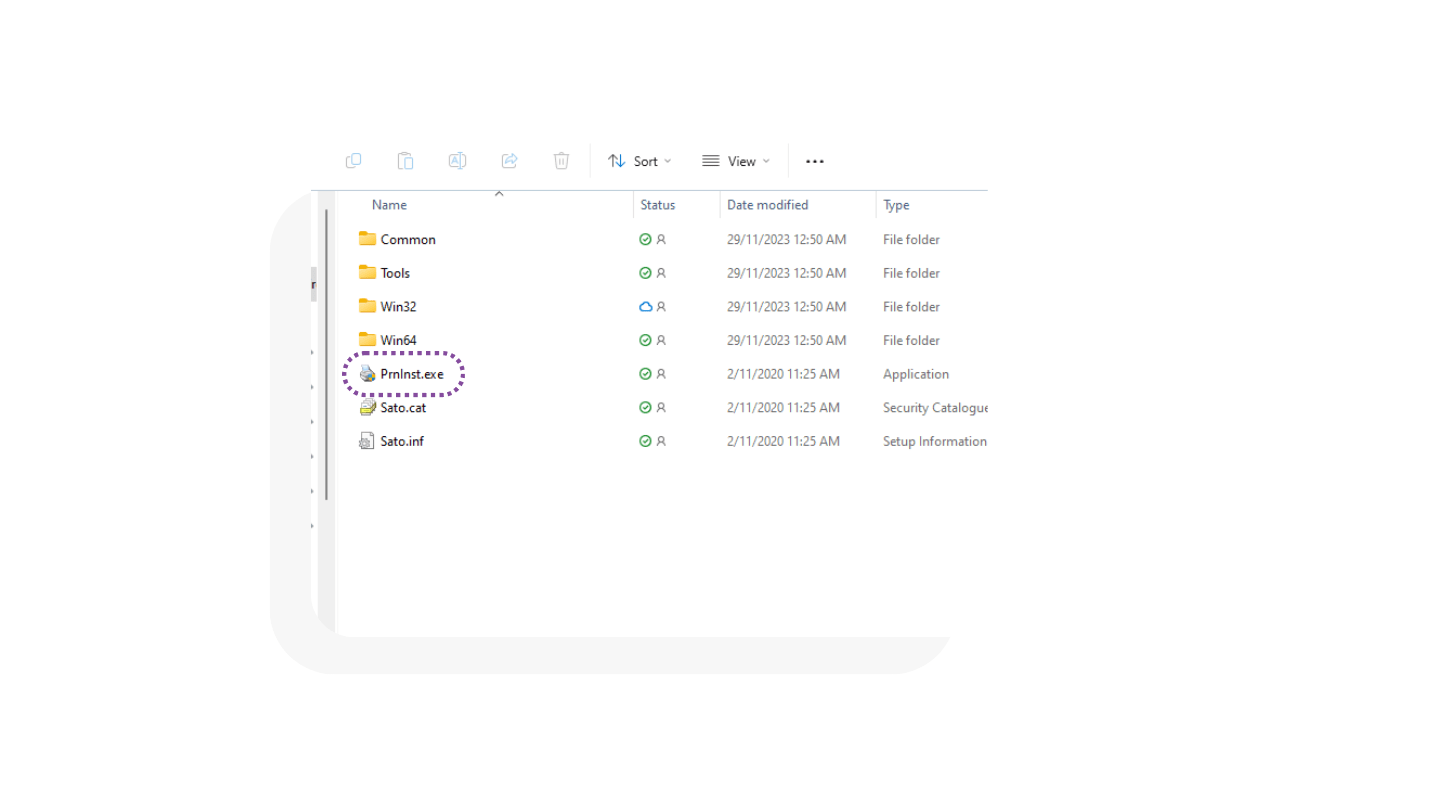
Task: Click the Copy icon in the toolbar
Action: [x=353, y=160]
